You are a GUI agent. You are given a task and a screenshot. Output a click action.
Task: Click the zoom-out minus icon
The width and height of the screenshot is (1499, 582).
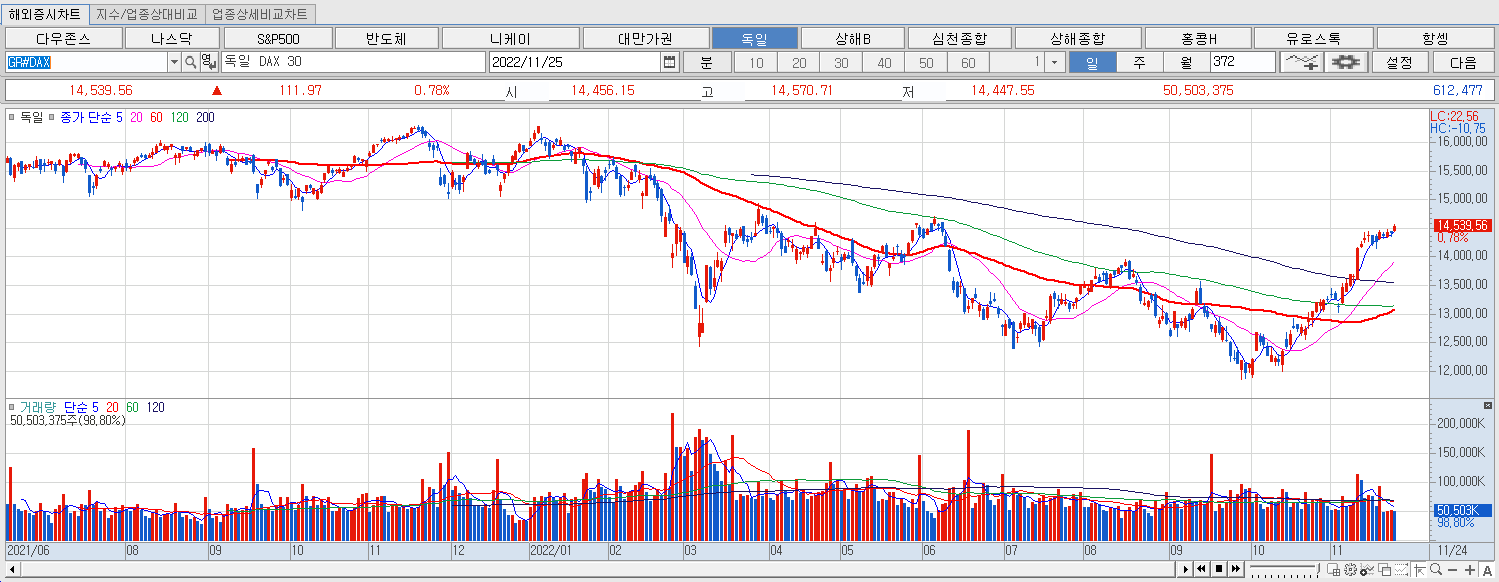(x=1454, y=570)
